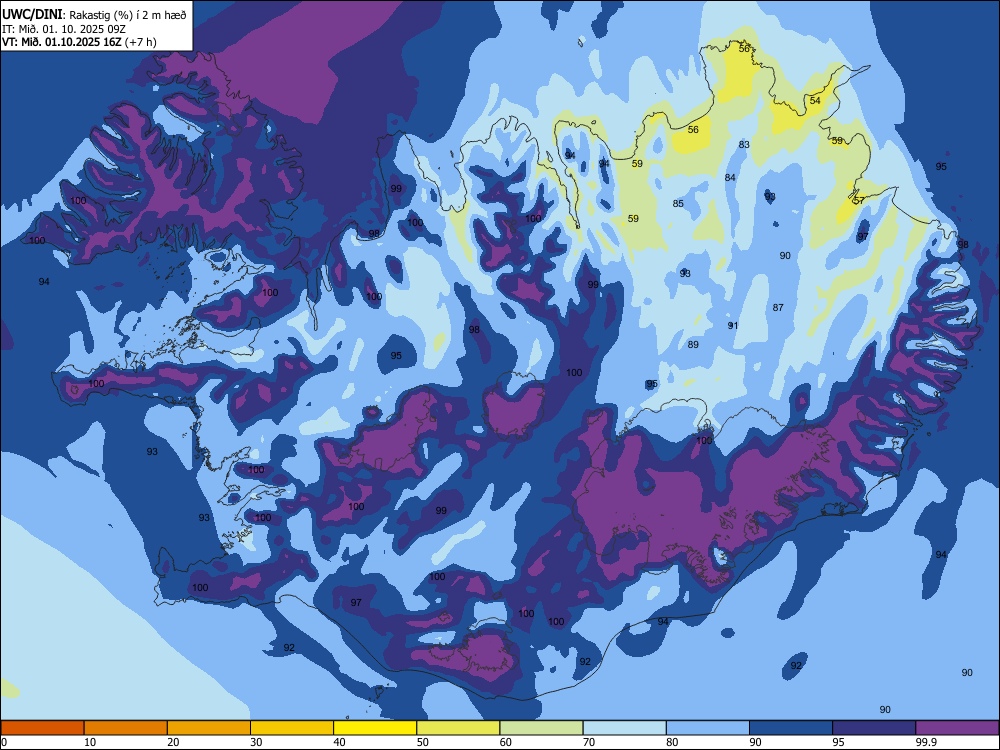Pick the golden 30–40 legend swatch
Viewport: 1000px width, 750px height.
tap(292, 728)
